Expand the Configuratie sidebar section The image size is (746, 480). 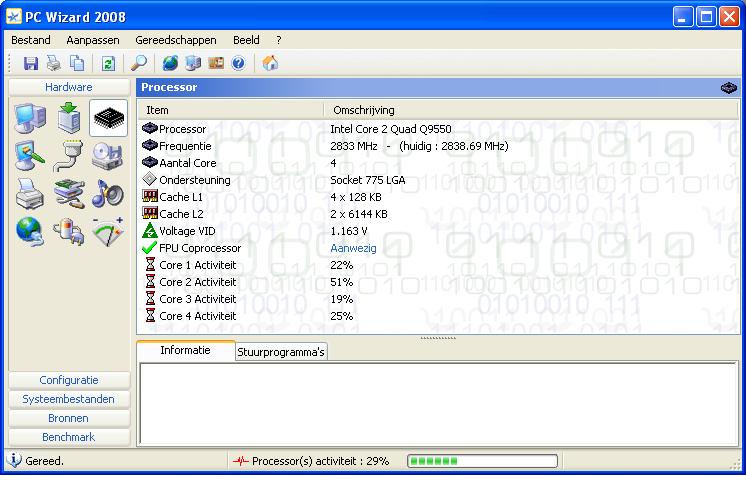coord(69,380)
